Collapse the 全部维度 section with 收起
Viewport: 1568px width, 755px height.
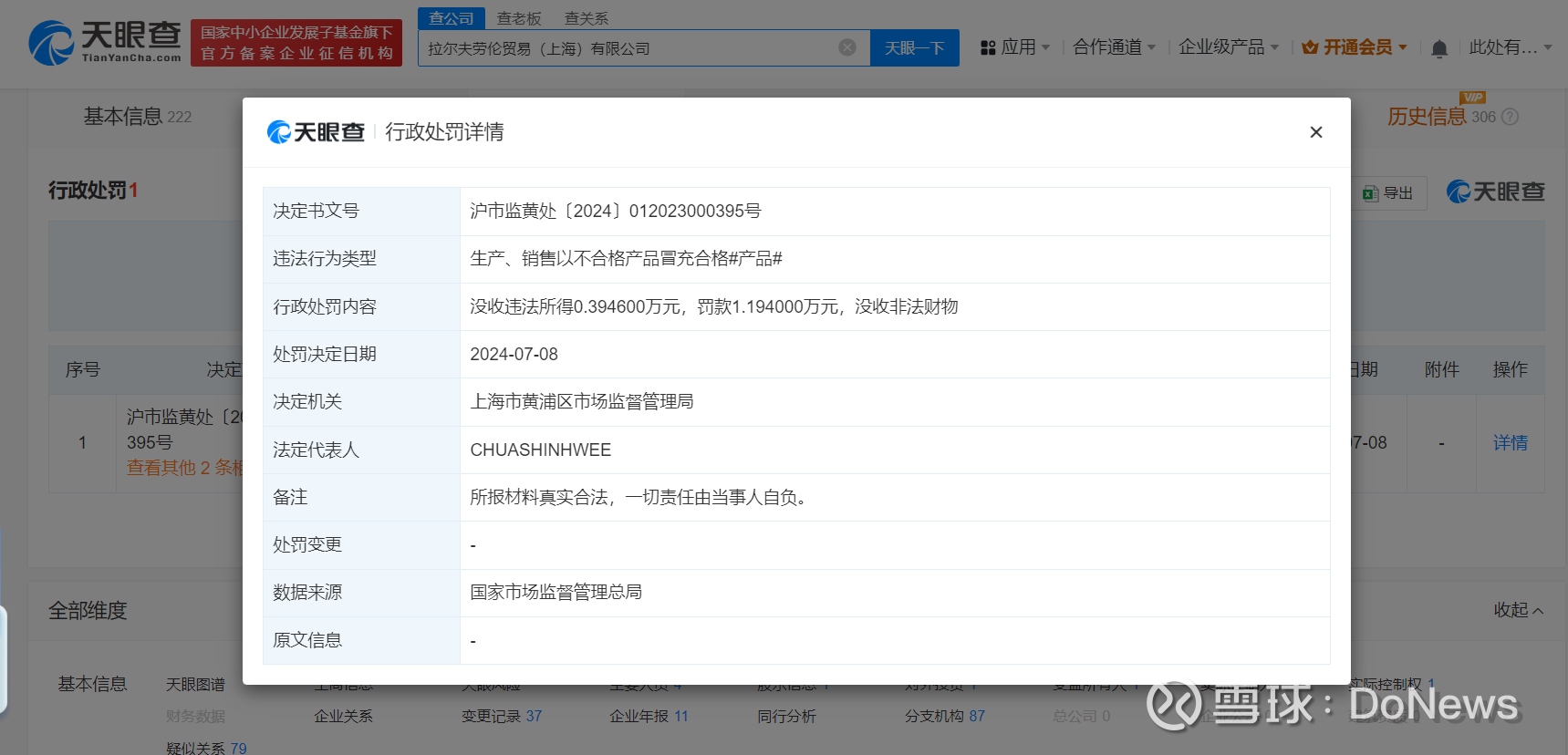point(1518,610)
